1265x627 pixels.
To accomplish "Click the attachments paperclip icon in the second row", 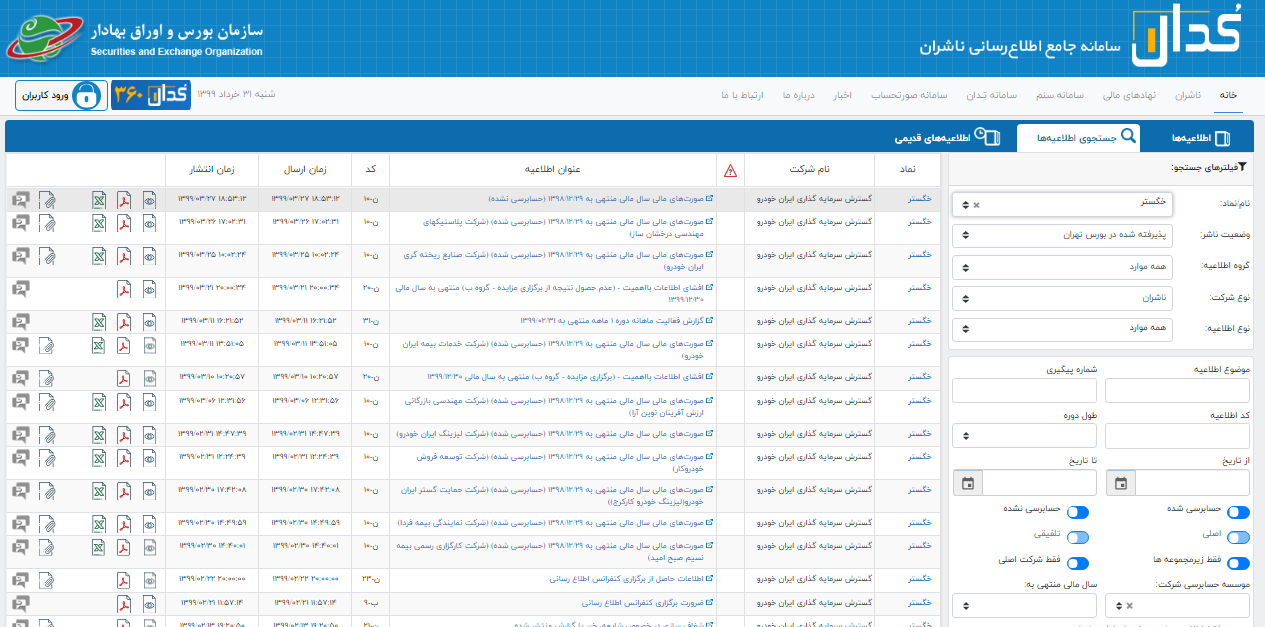I will point(47,222).
